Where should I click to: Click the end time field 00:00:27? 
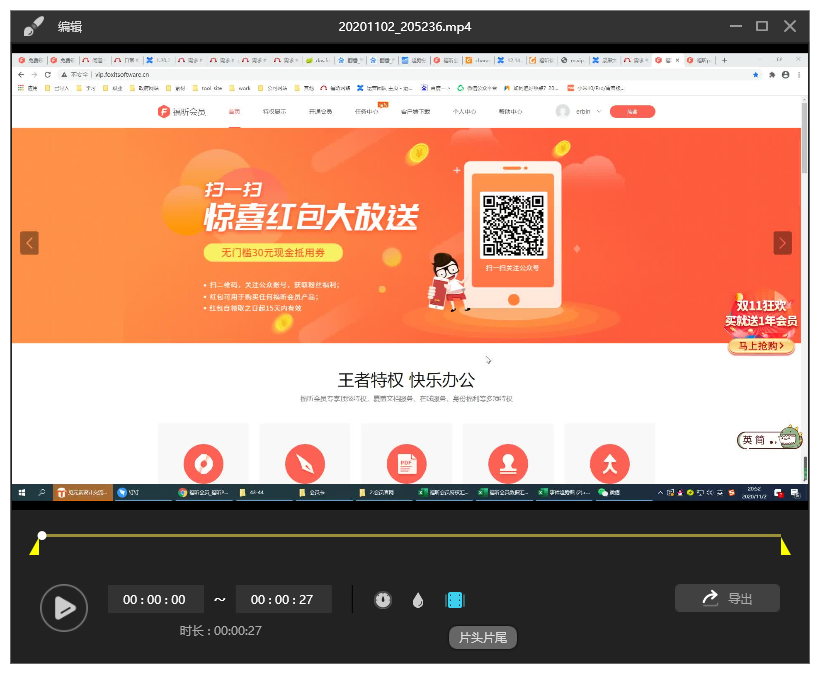[282, 600]
